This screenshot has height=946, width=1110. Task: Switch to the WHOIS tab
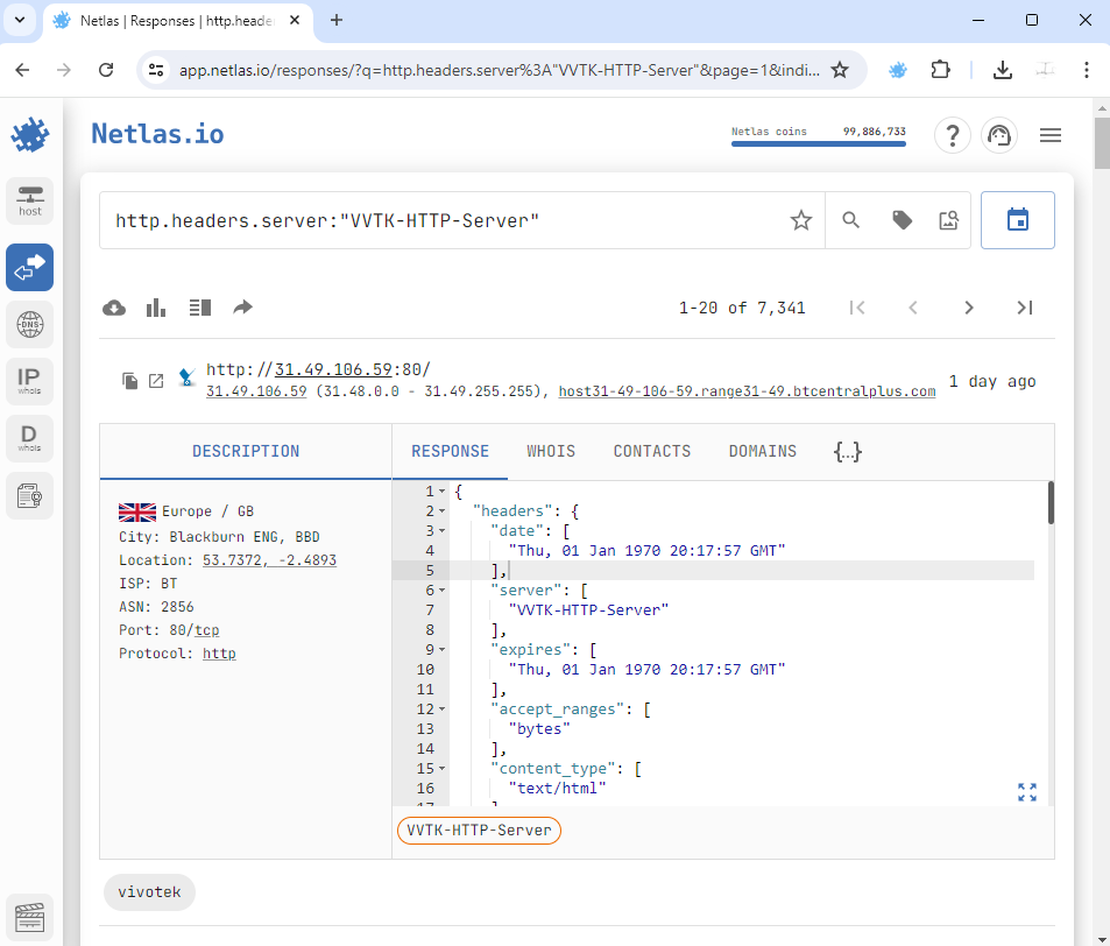pyautogui.click(x=551, y=451)
